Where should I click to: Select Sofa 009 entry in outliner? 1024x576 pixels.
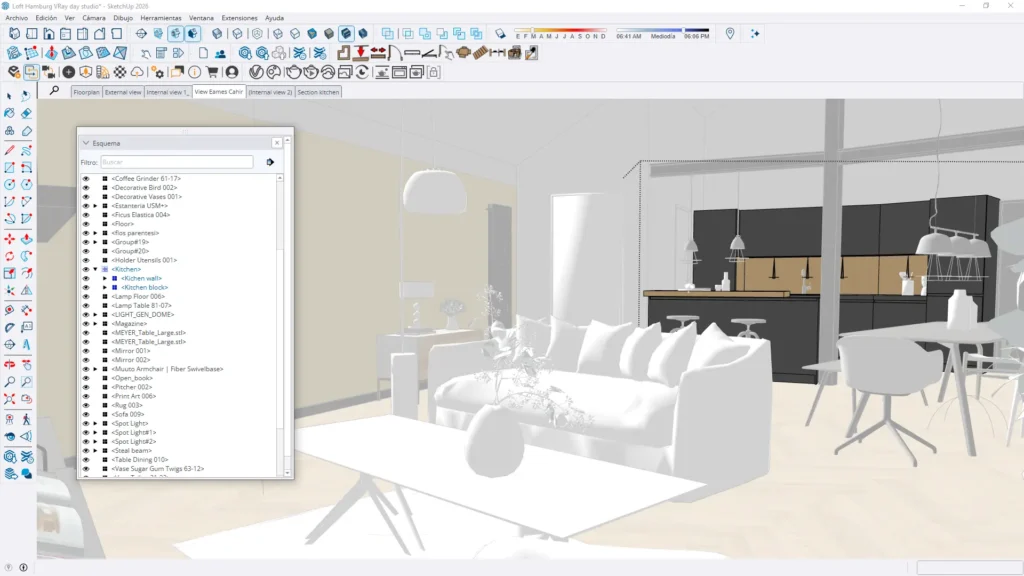pos(127,414)
